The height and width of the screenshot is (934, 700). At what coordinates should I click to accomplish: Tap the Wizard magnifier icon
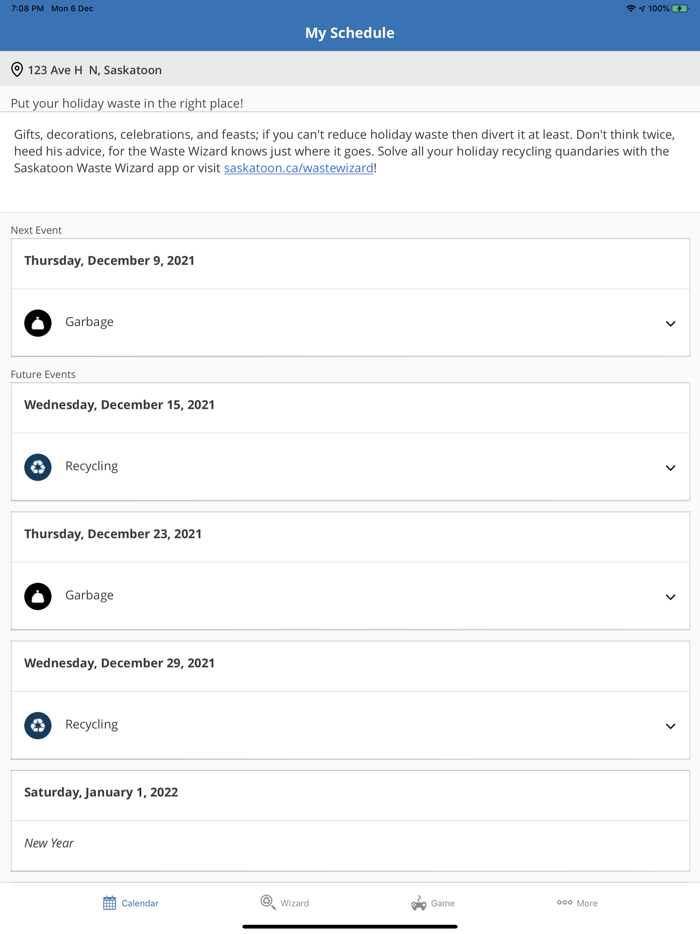click(268, 902)
